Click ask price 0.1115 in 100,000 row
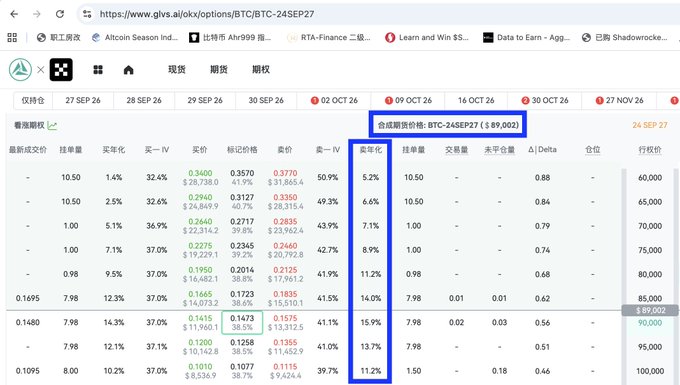 pyautogui.click(x=285, y=367)
